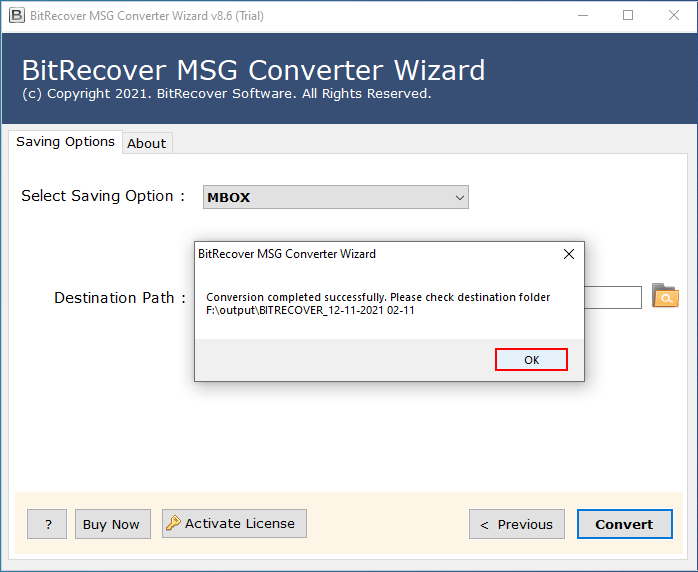Image resolution: width=698 pixels, height=572 pixels.
Task: Minimize the MSG Converter Wizard window
Action: click(x=583, y=16)
